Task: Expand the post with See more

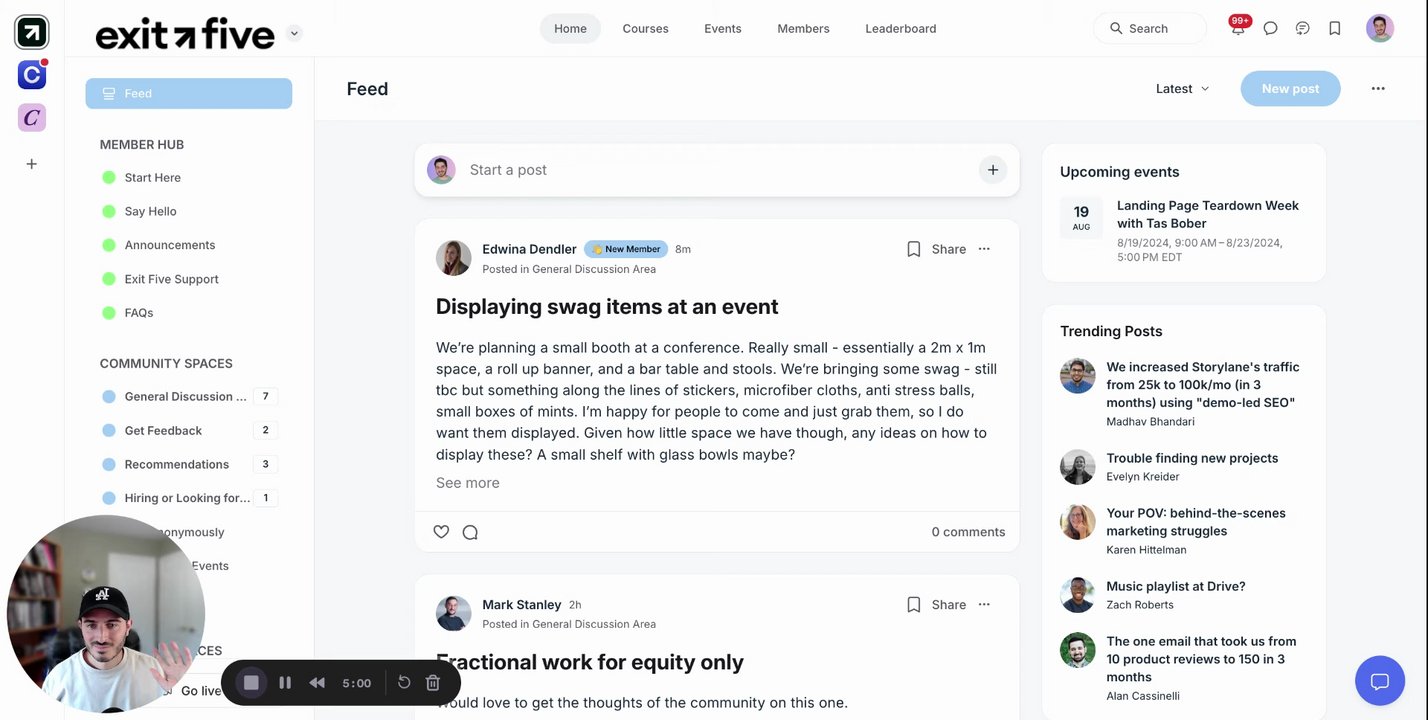Action: click(x=467, y=483)
